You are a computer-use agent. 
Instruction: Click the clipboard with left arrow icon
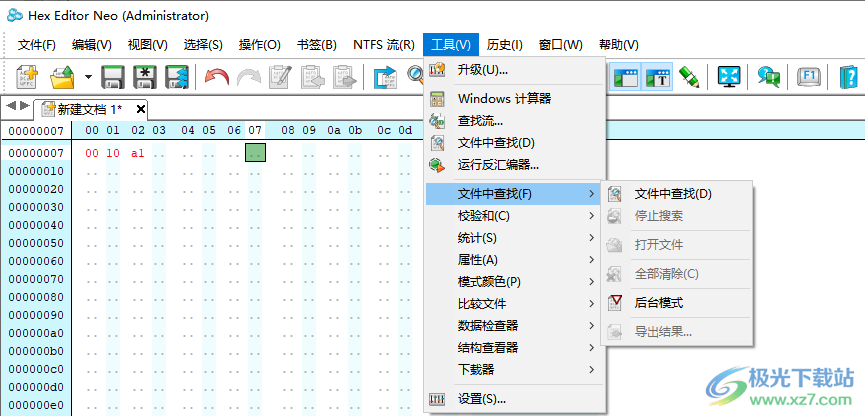click(x=313, y=77)
